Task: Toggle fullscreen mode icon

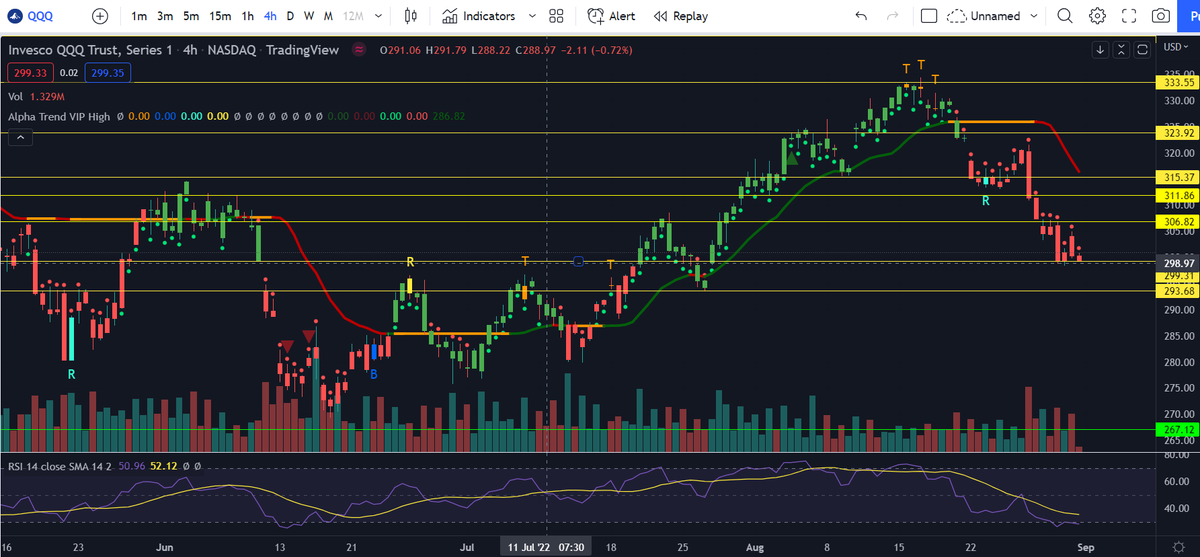Action: (1129, 16)
